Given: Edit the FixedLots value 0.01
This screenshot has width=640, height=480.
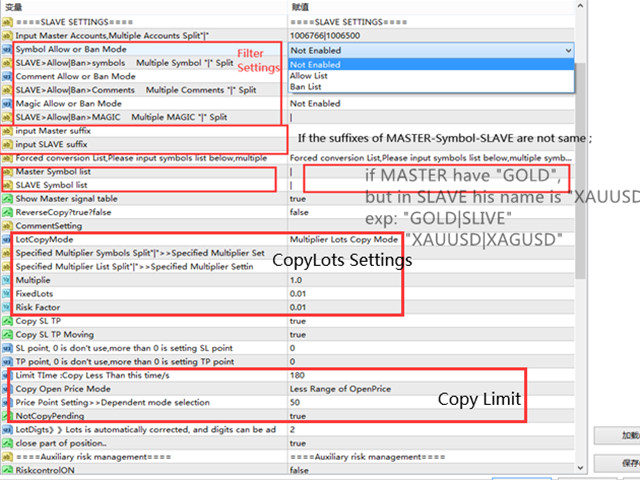Looking at the screenshot, I should [298, 294].
